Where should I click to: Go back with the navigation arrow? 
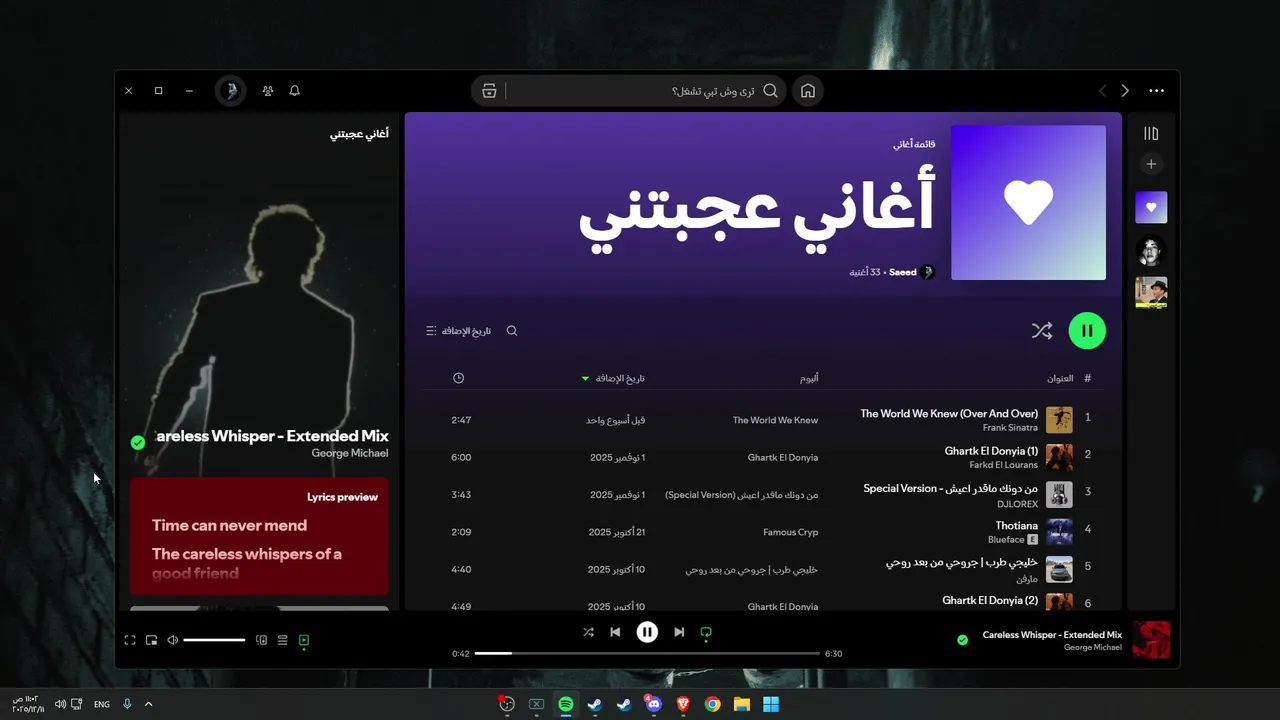click(x=1103, y=91)
